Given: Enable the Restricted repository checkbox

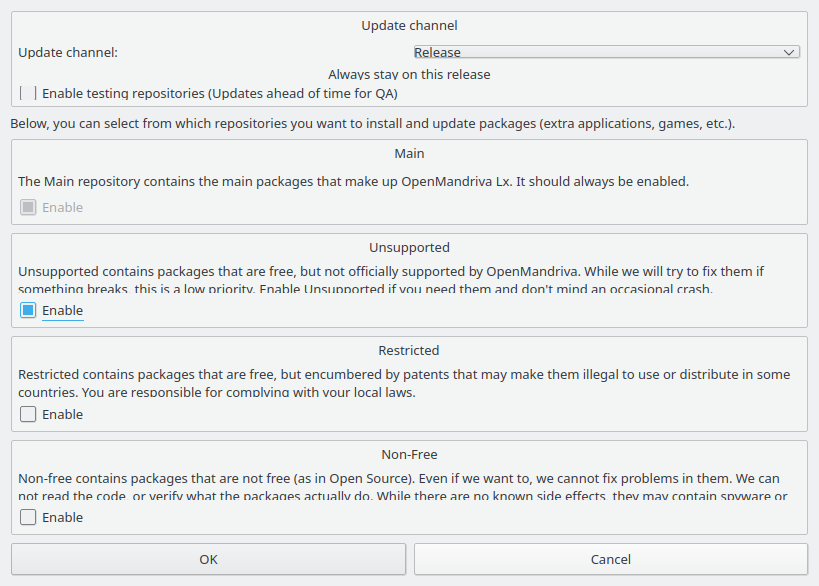Looking at the screenshot, I should pyautogui.click(x=28, y=414).
